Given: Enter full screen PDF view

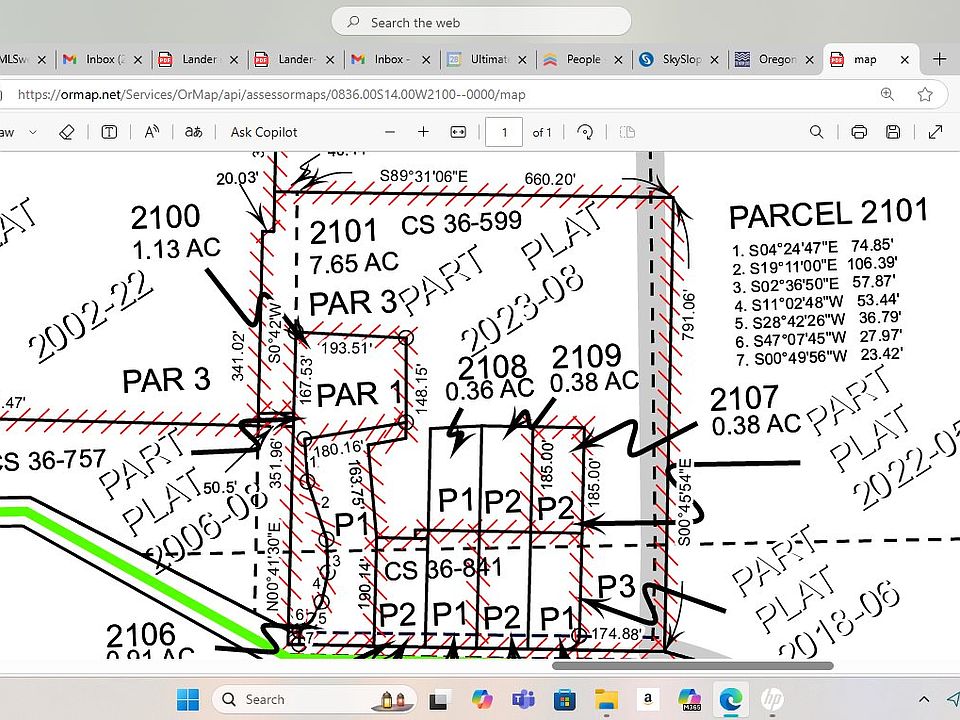Looking at the screenshot, I should [x=936, y=132].
